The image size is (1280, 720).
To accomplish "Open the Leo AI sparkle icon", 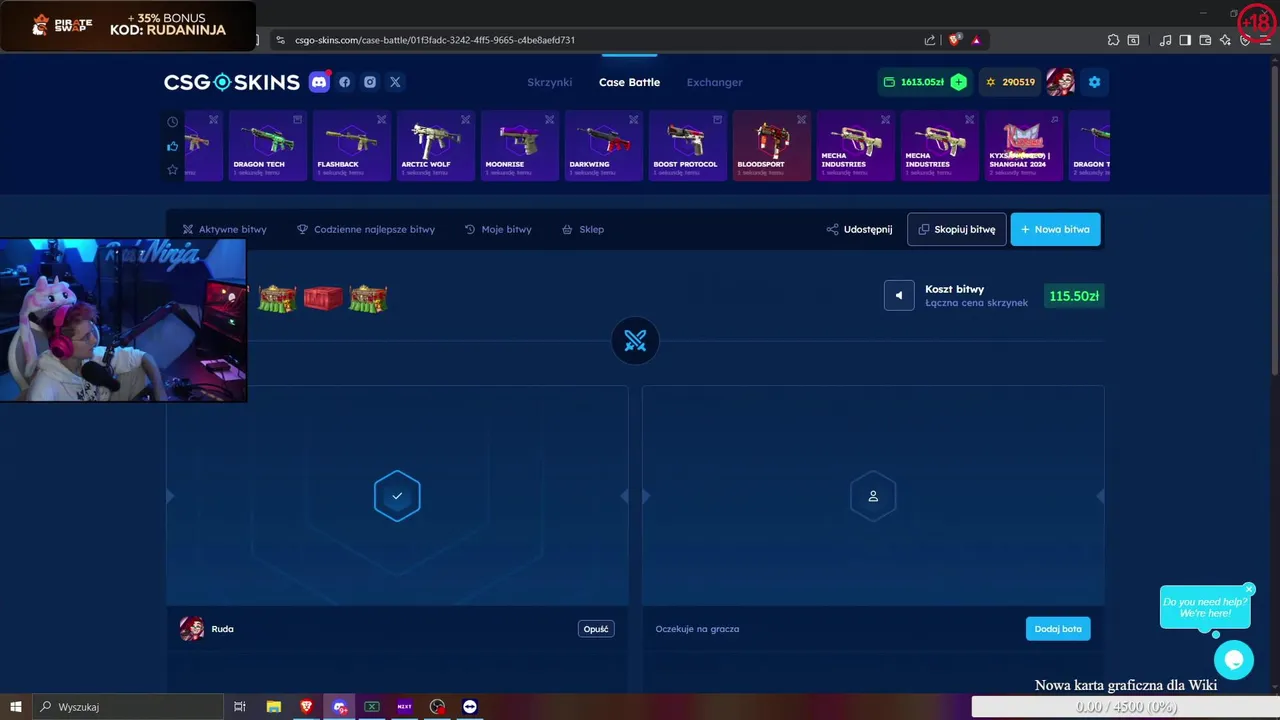I will (x=1225, y=40).
